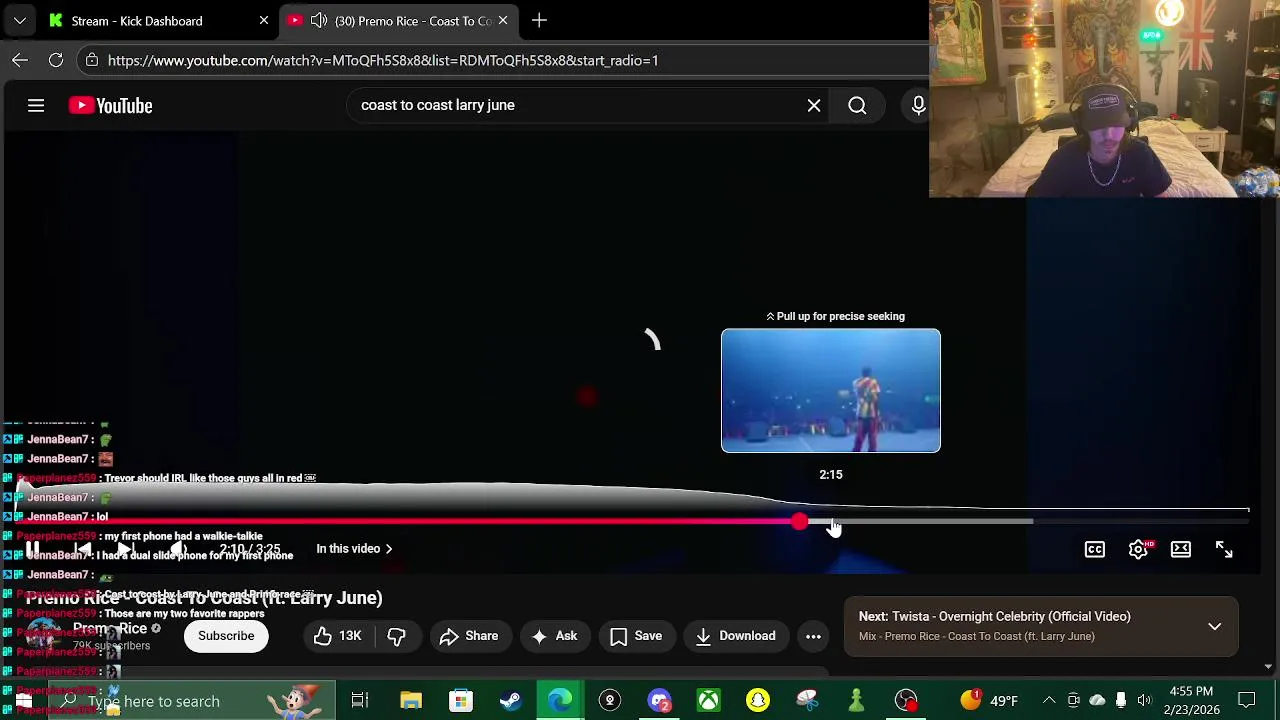Start voice search with microphone
Image resolution: width=1280 pixels, height=720 pixels.
tap(918, 105)
